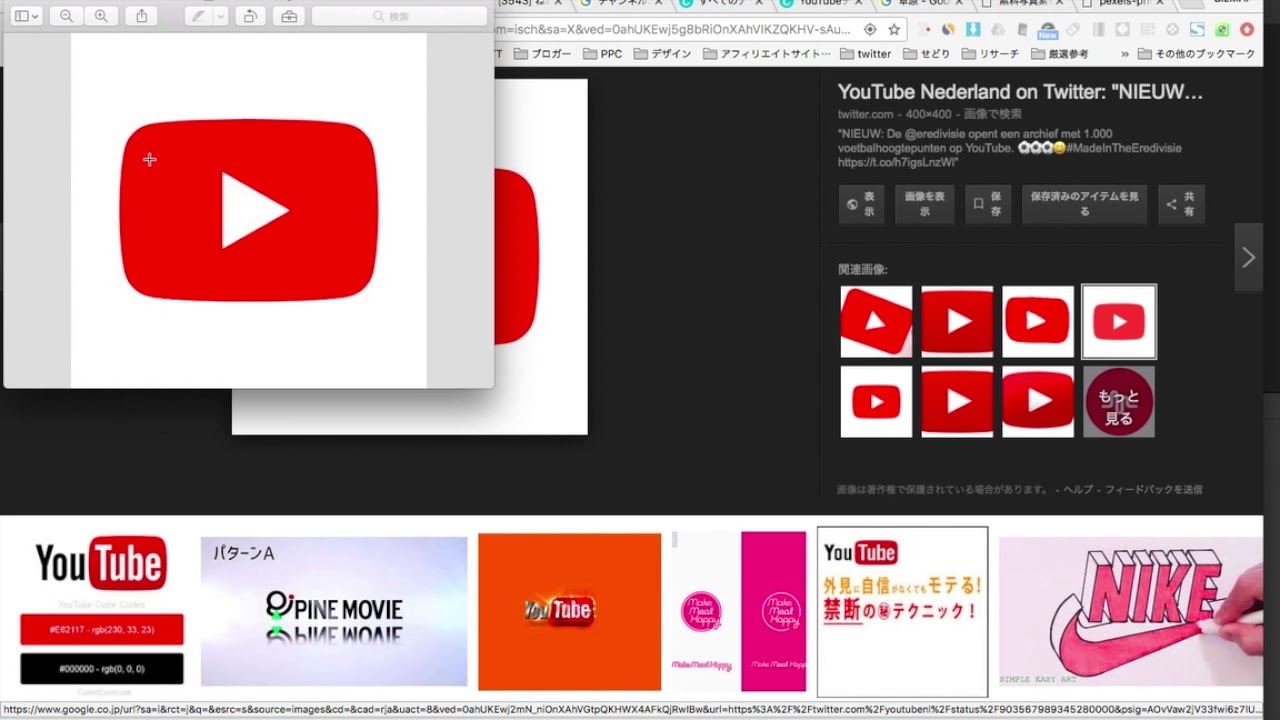This screenshot has height=720, width=1280.
Task: Open 禁断のテクニック YouTube image result
Action: pos(903,611)
